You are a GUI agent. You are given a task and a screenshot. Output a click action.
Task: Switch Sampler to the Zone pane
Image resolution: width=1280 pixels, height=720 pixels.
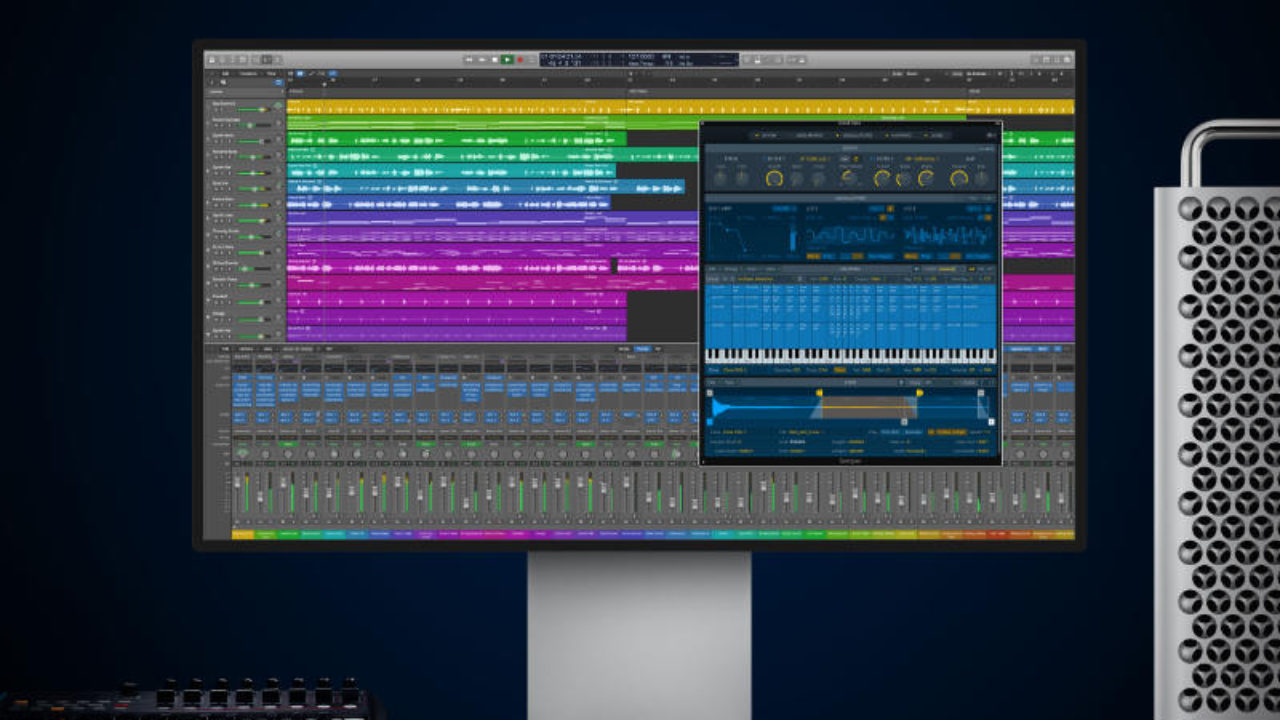coord(934,135)
